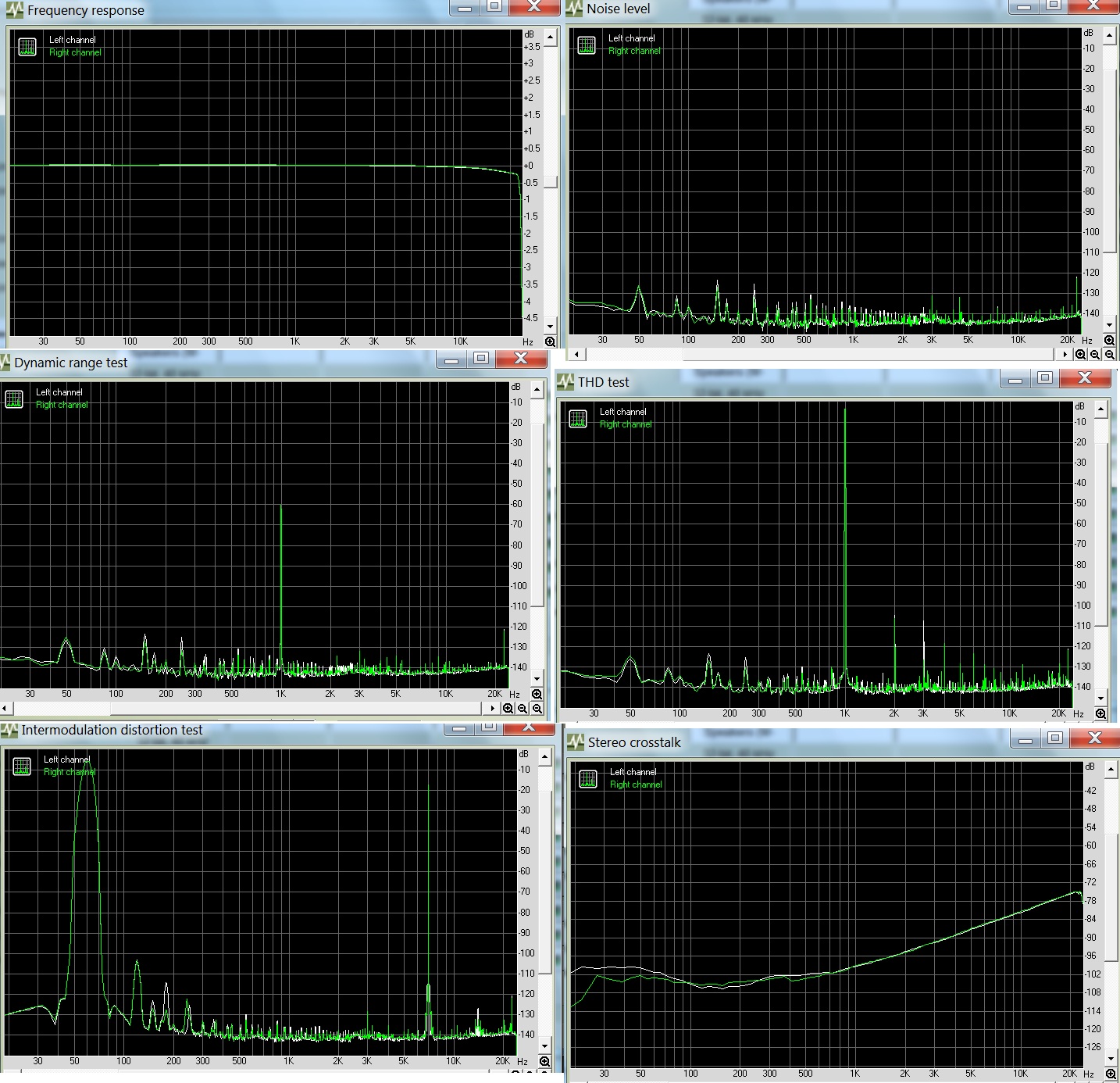
Task: Click vertical zoom-out magnifier in Noise level corner
Action: [1110, 355]
